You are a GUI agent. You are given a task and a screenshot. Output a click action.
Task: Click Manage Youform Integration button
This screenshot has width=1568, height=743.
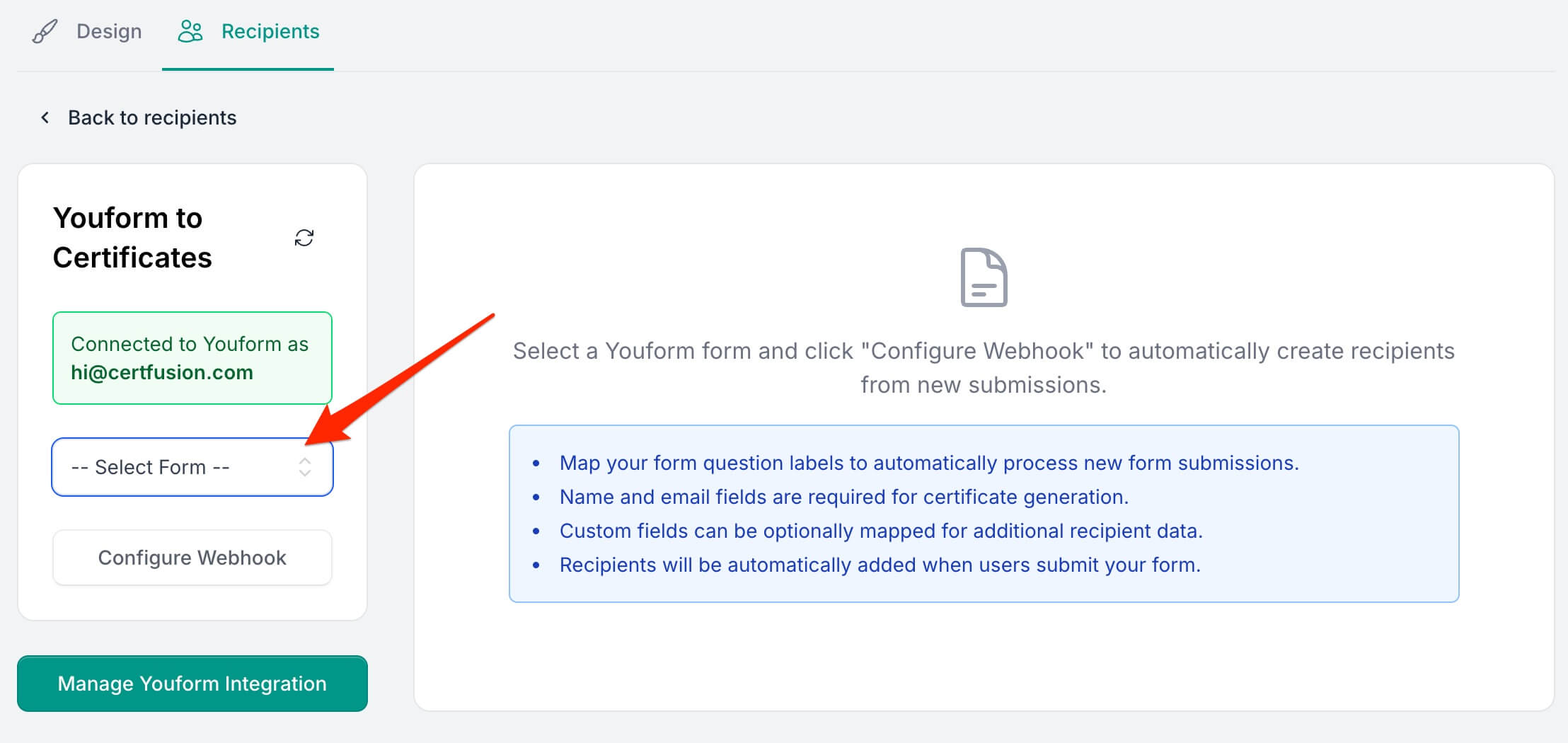click(192, 684)
